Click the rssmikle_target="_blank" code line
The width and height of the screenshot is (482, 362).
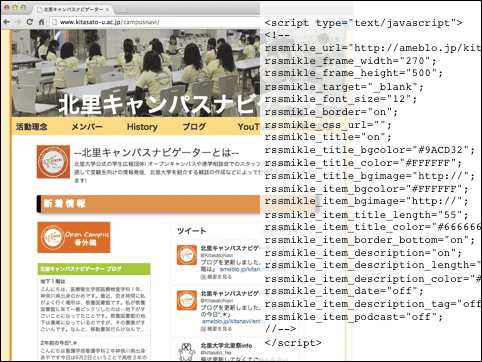(344, 87)
